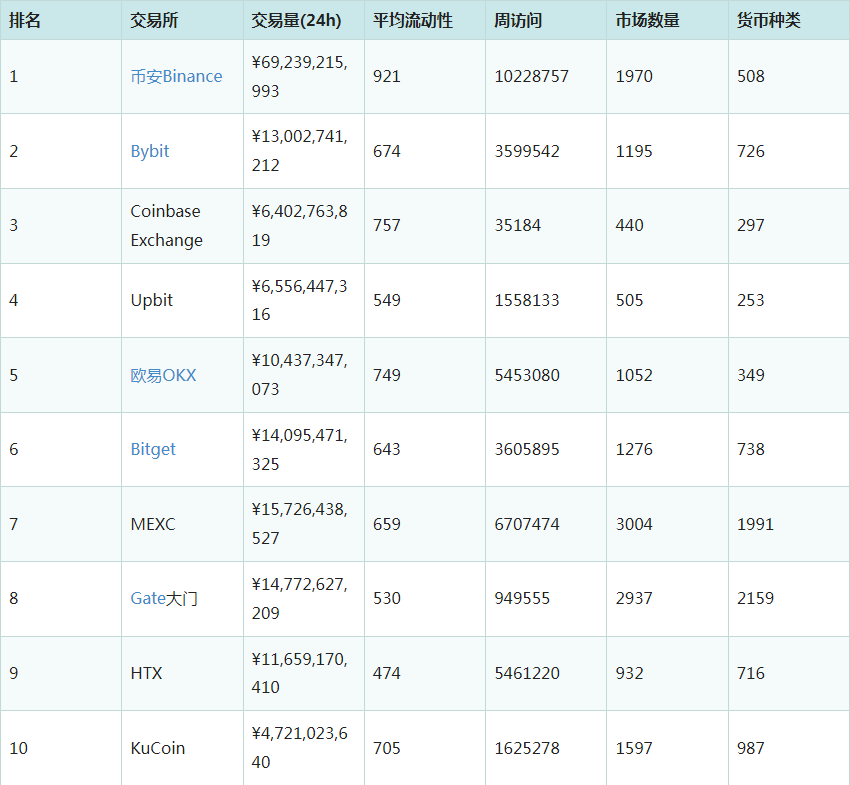Select market count 1276
The height and width of the screenshot is (785, 850).
(x=634, y=449)
